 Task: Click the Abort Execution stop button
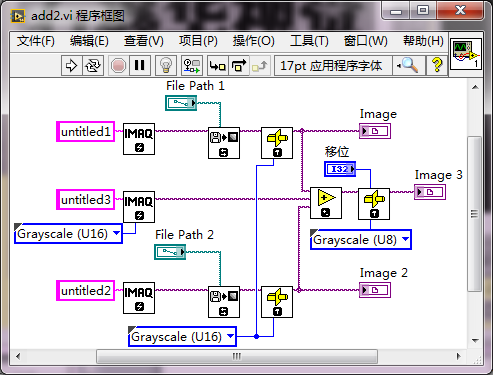point(118,65)
